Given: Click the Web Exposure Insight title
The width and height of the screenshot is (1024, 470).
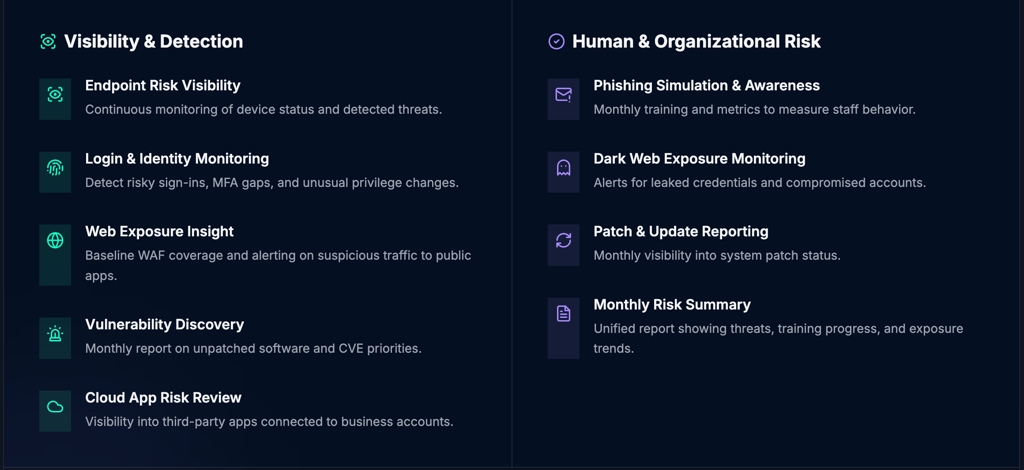Looking at the screenshot, I should (159, 232).
